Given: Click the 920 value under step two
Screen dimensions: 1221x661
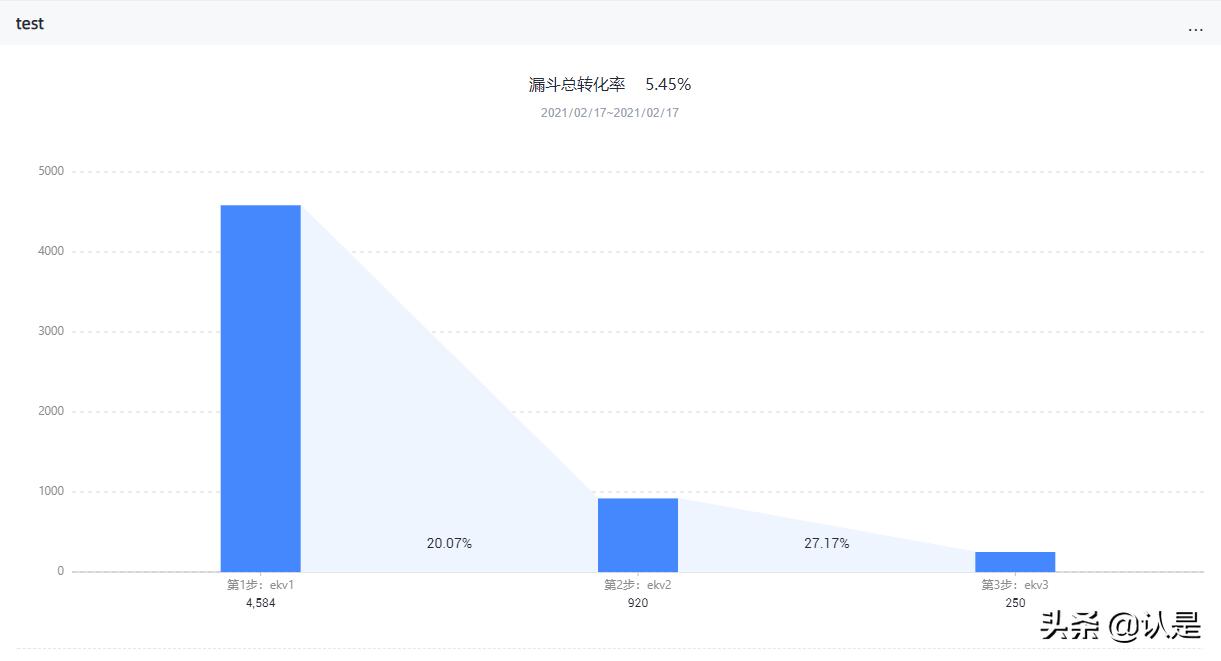Looking at the screenshot, I should coord(637,602).
